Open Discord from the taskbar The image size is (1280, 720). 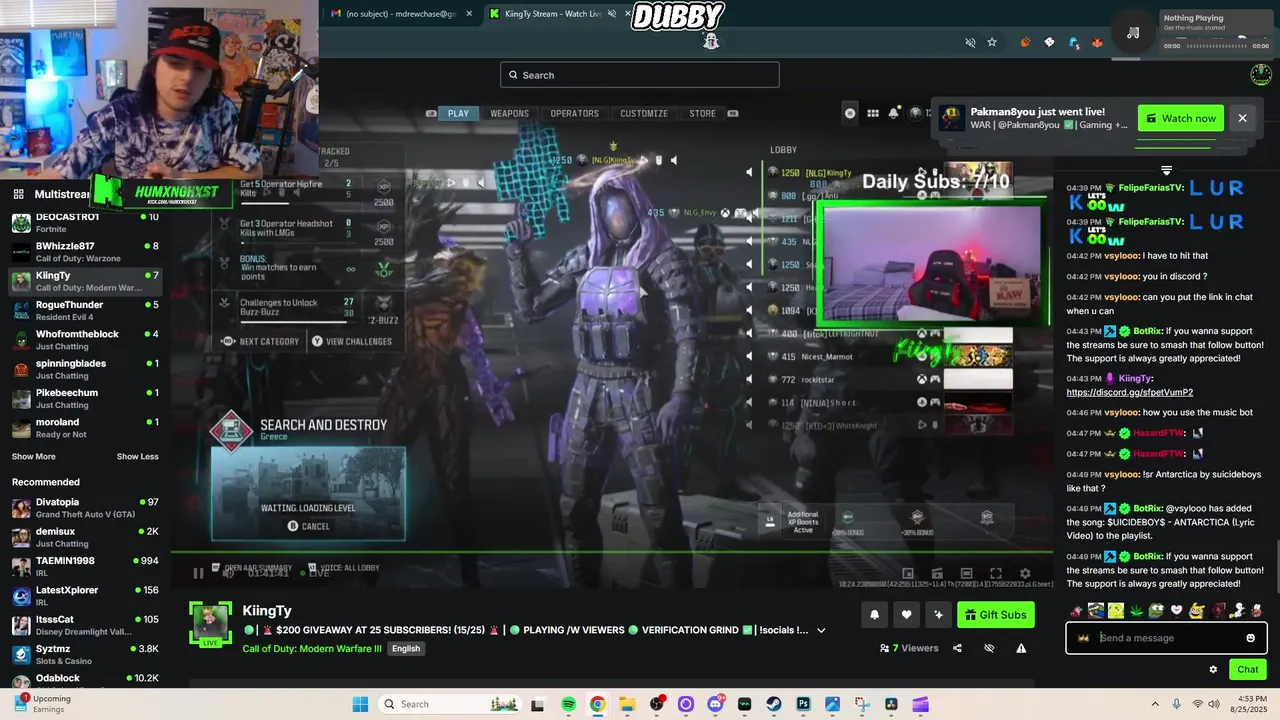coord(715,704)
